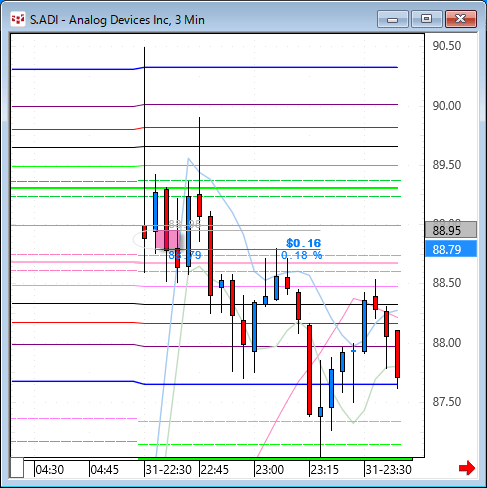Close the S.ADI chart window
487x488 pixels.
click(461, 19)
